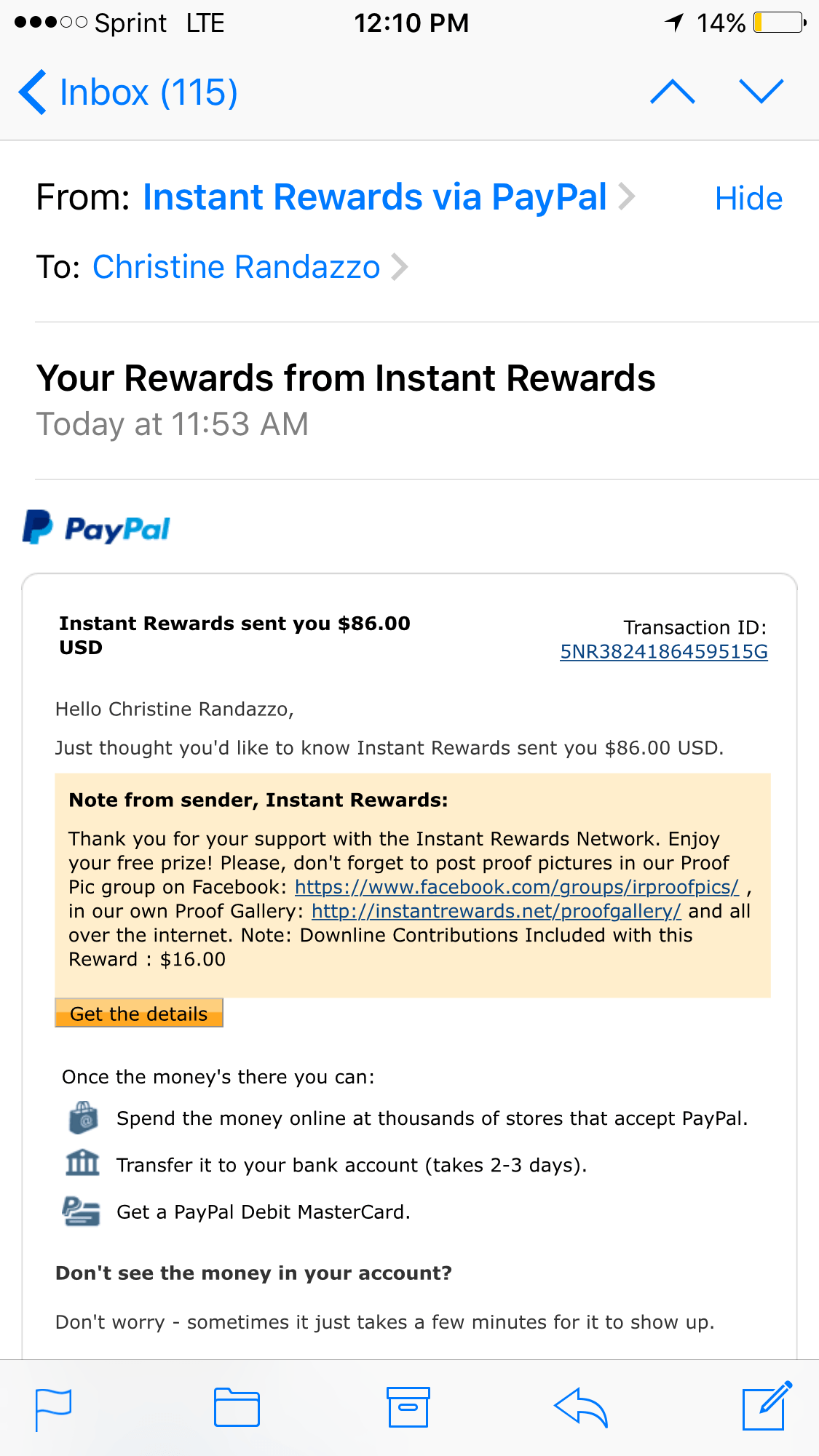Screen dimensions: 819x1456
Task: Tap the bank building transfer icon
Action: (x=82, y=1163)
